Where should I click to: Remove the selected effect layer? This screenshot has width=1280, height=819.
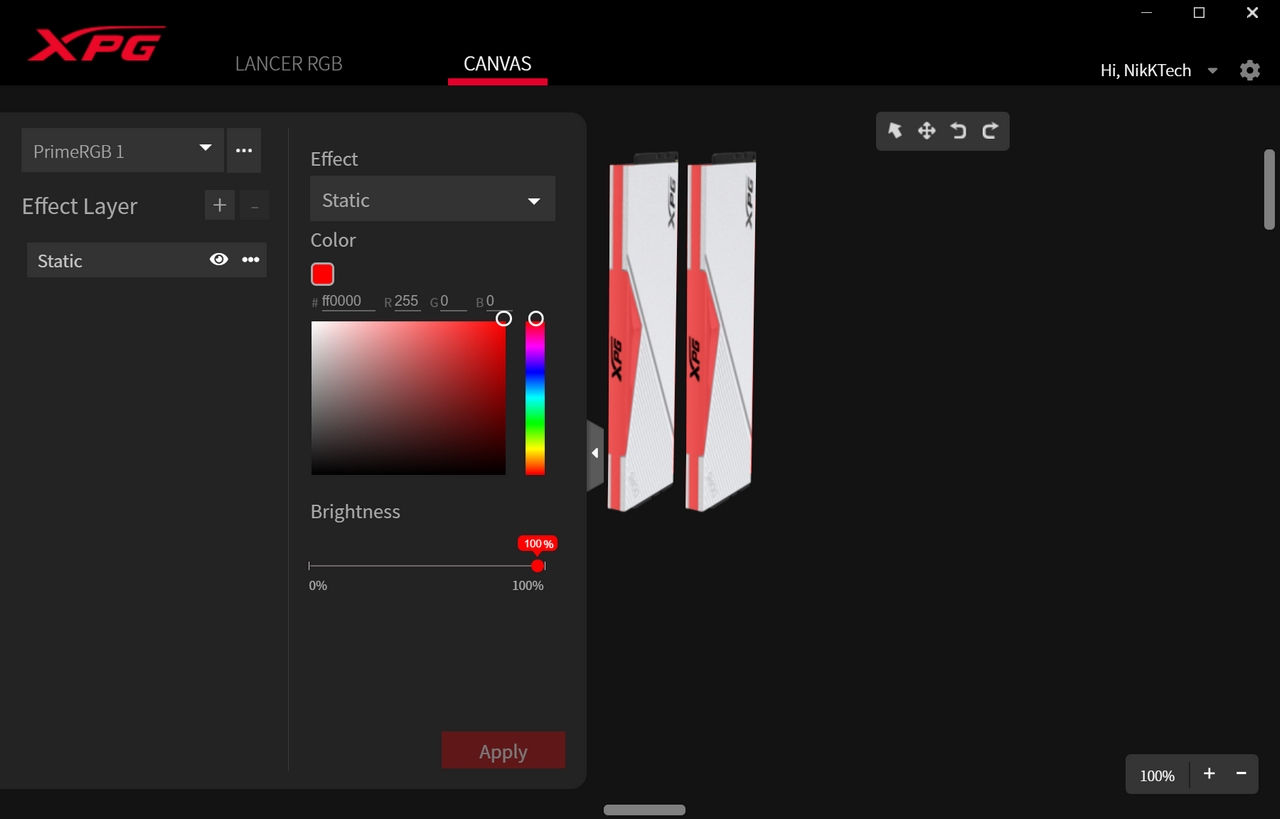pos(254,206)
